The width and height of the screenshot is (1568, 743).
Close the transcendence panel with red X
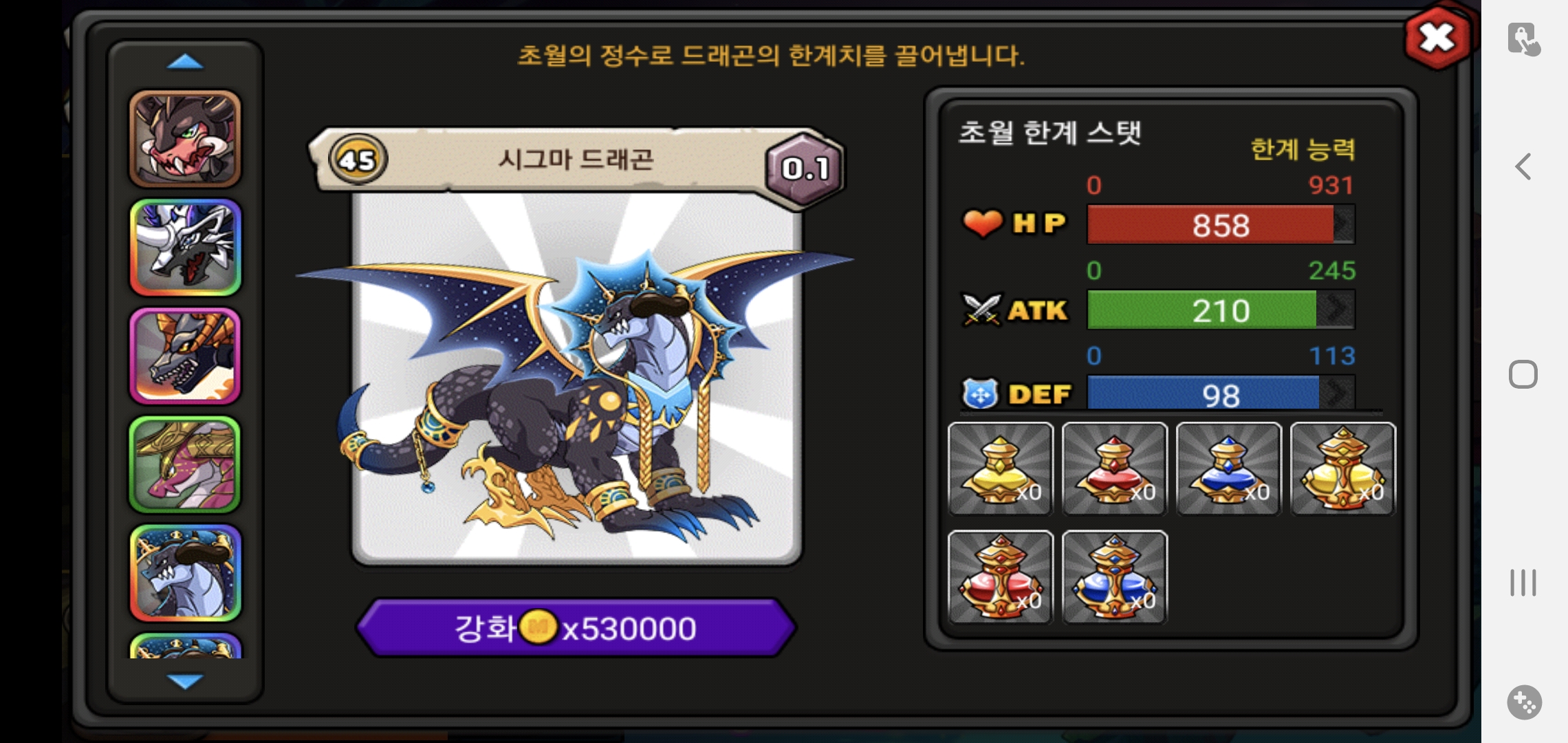1437,37
